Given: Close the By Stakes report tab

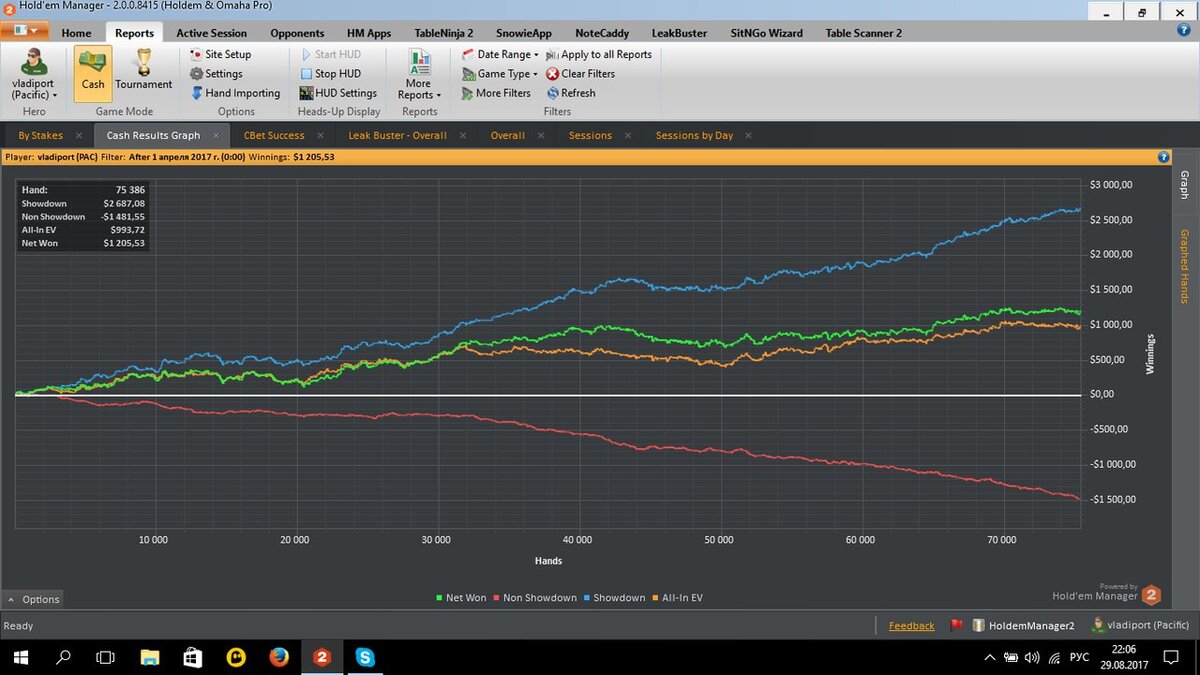Looking at the screenshot, I should tap(81, 135).
